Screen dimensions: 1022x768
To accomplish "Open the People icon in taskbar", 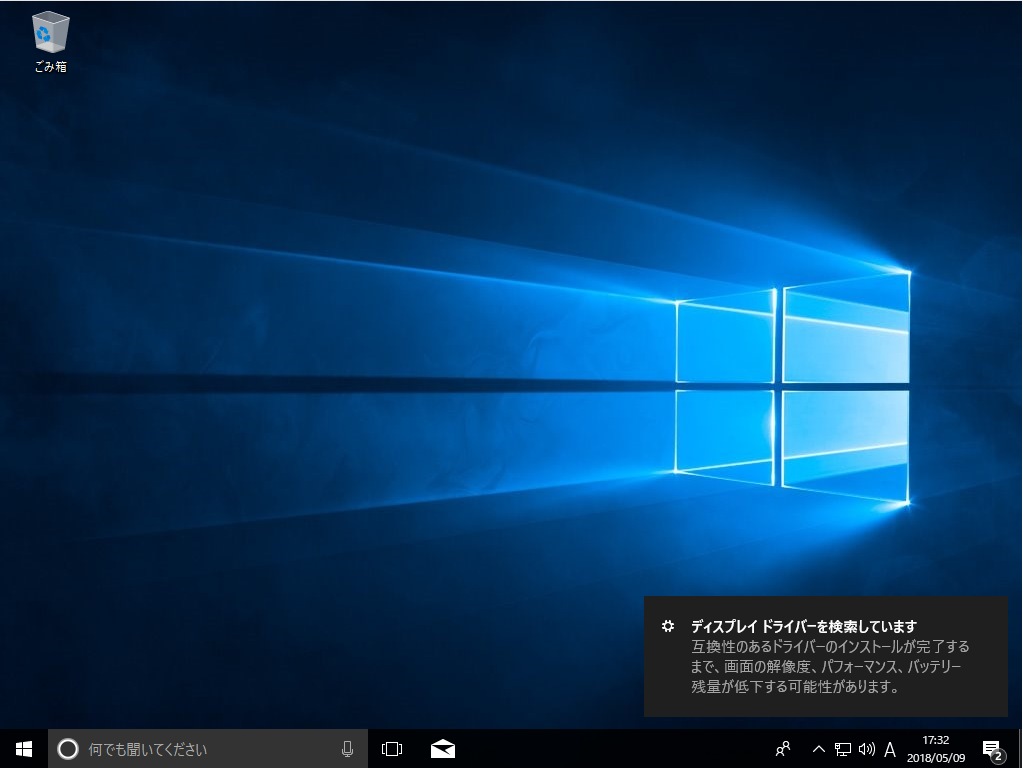I will 783,749.
